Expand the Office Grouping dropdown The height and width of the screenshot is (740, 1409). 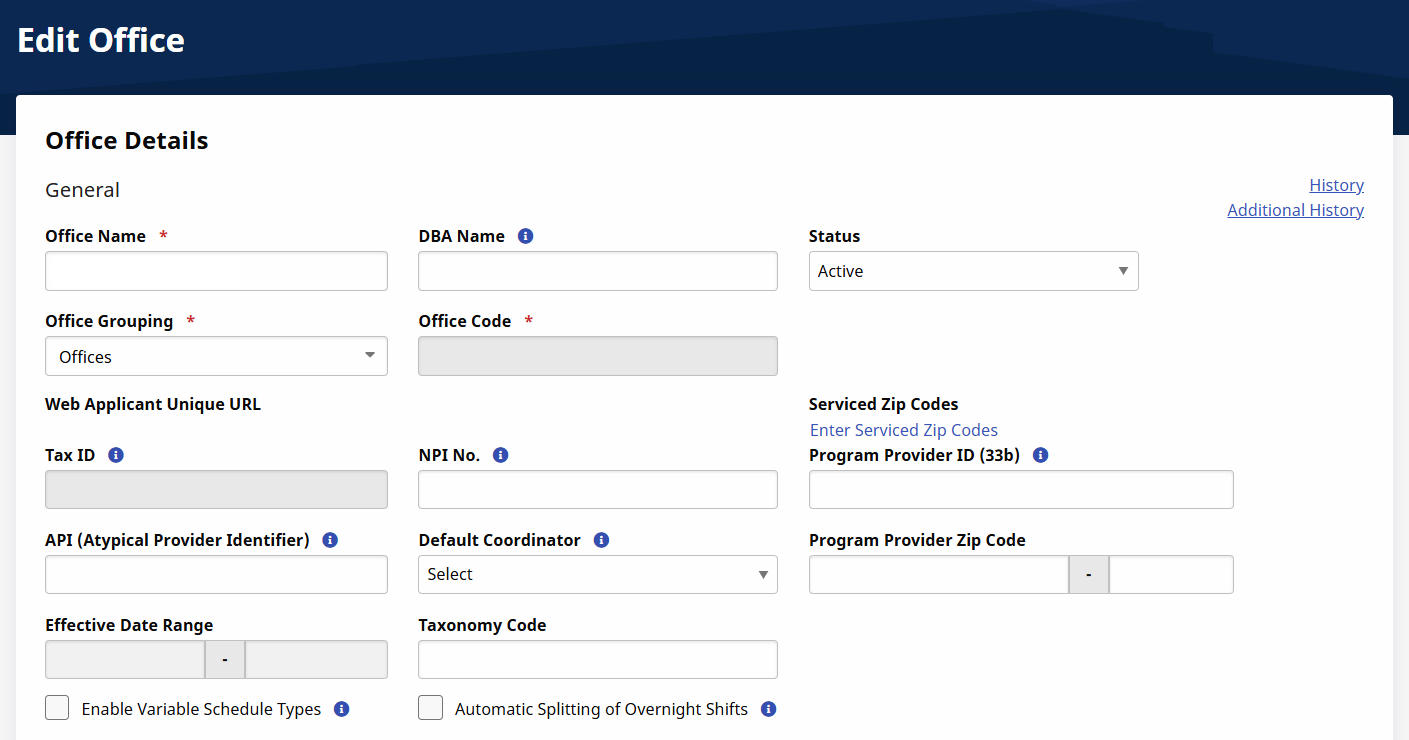[x=216, y=356]
